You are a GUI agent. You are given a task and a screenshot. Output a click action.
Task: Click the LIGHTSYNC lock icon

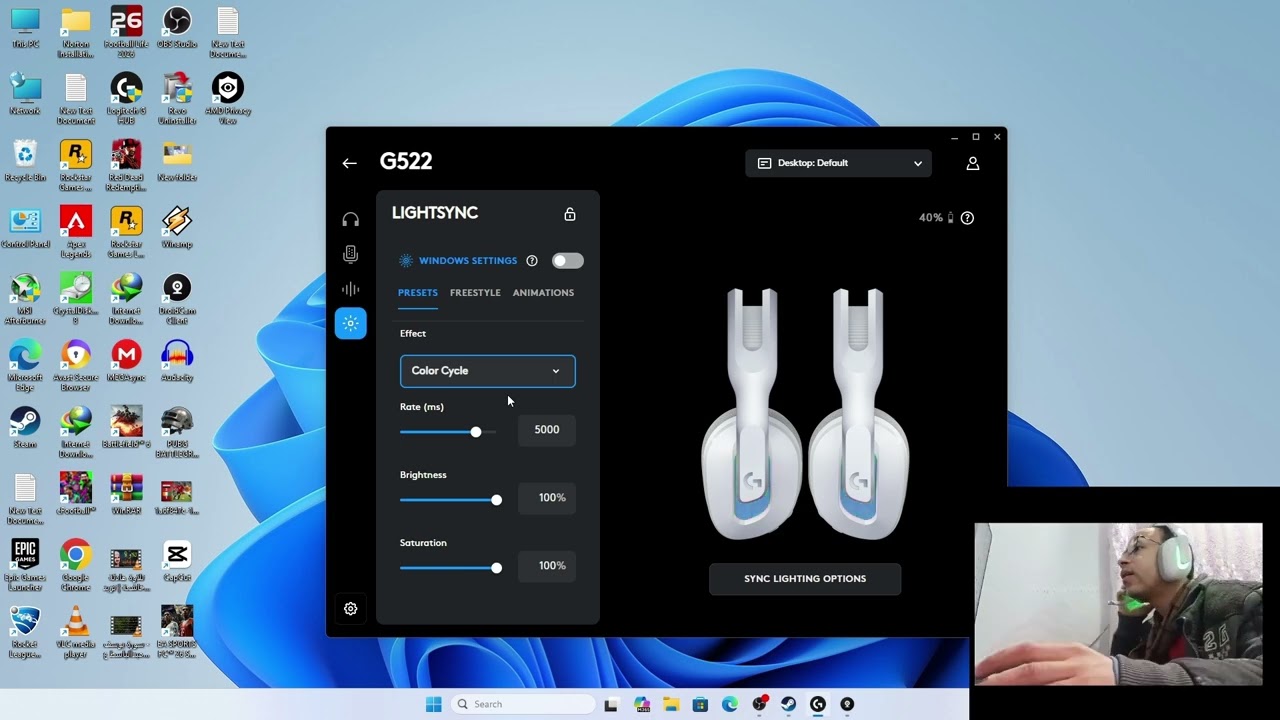point(569,214)
